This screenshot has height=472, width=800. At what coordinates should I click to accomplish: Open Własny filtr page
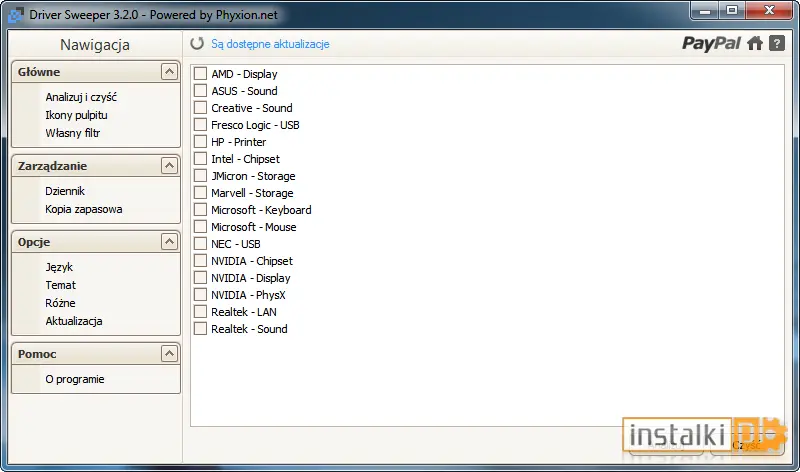(x=72, y=133)
